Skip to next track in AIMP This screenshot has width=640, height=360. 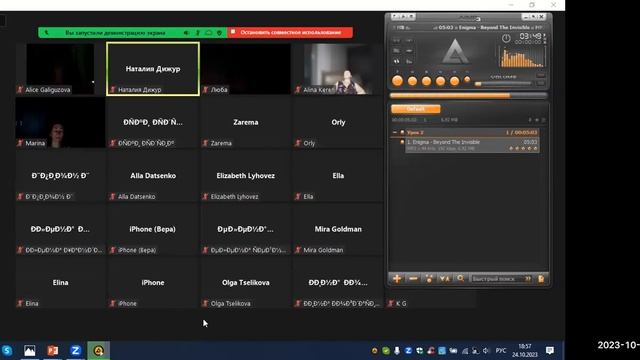tap(454, 81)
